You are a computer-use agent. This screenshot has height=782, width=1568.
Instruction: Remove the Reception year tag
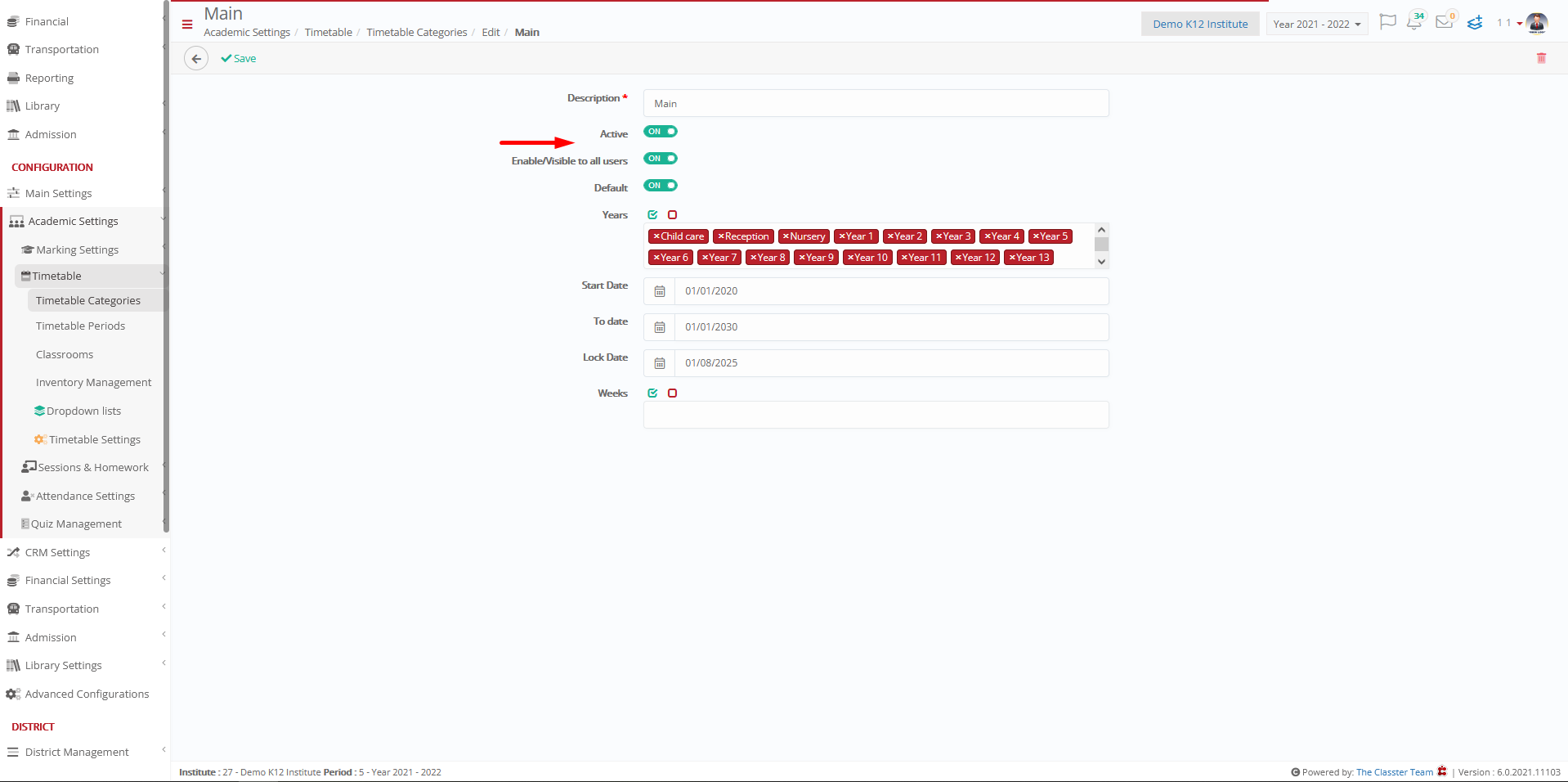(721, 236)
